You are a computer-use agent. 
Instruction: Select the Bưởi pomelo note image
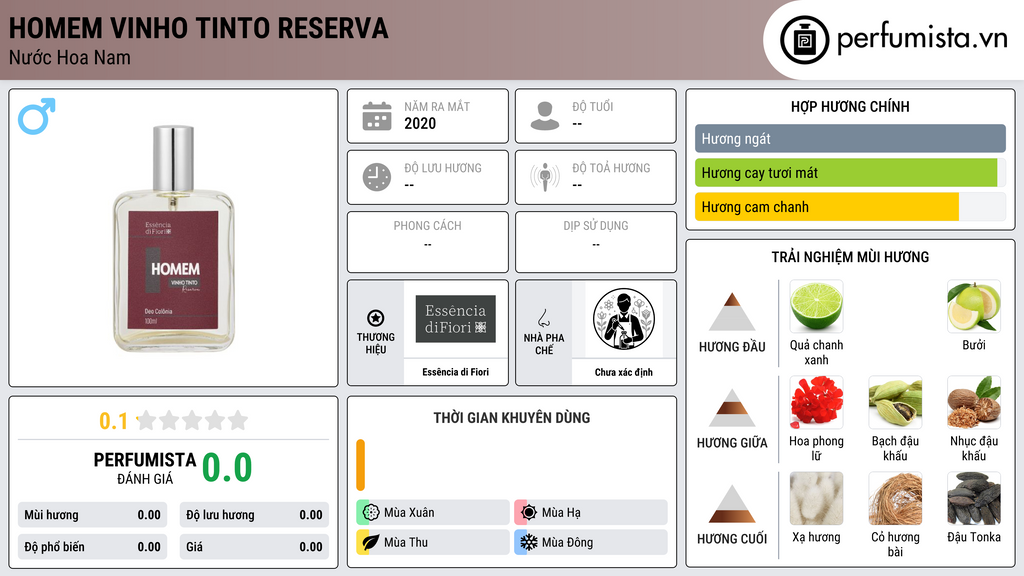[x=974, y=306]
